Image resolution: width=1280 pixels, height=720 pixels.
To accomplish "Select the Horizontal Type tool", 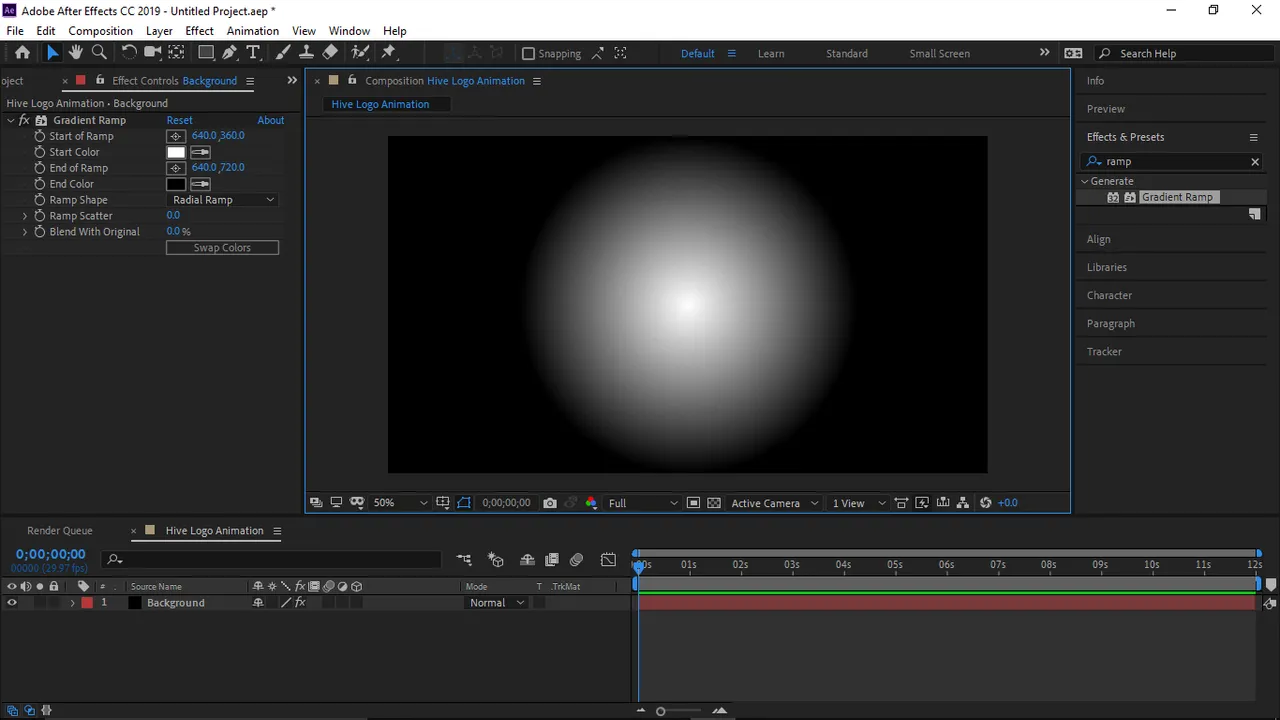I will point(253,53).
